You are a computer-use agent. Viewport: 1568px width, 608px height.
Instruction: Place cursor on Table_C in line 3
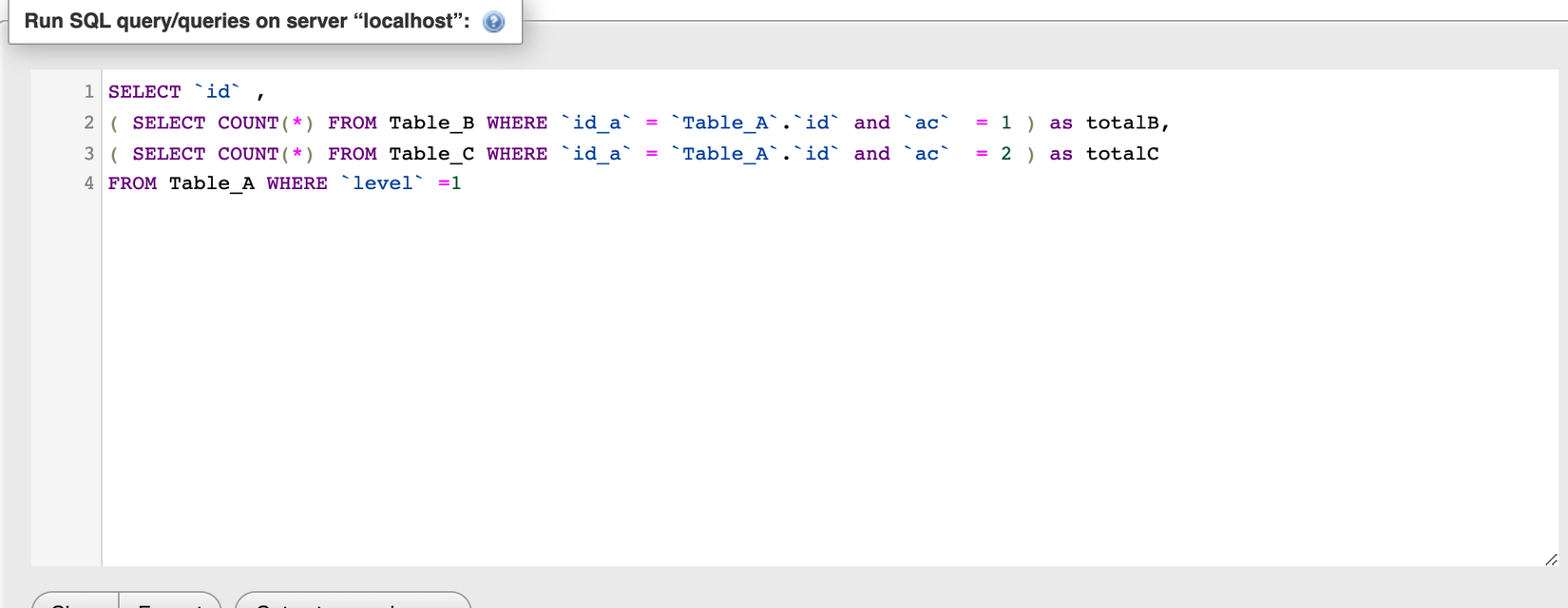pyautogui.click(x=431, y=153)
